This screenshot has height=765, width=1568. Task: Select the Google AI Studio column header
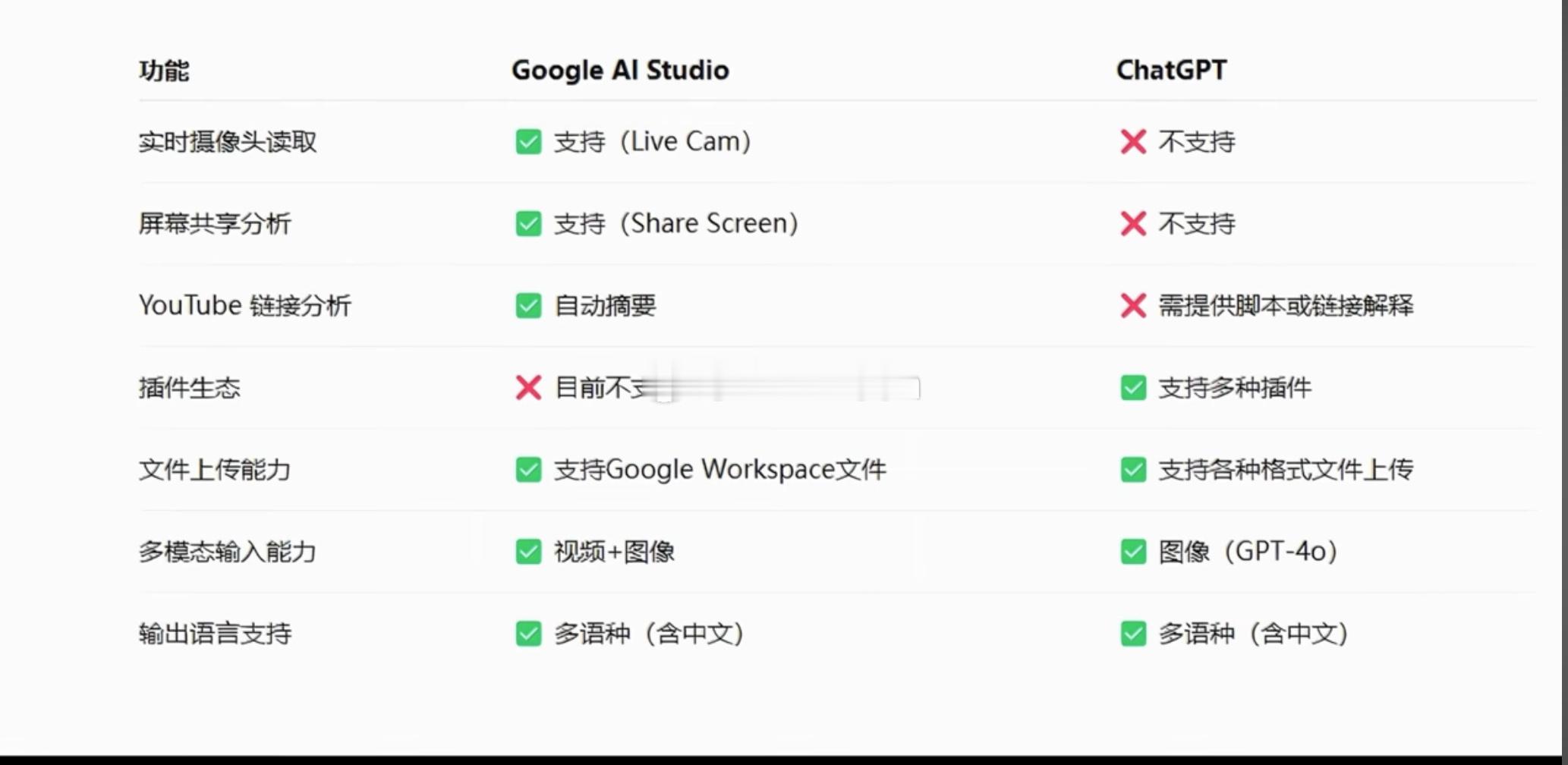tap(620, 70)
